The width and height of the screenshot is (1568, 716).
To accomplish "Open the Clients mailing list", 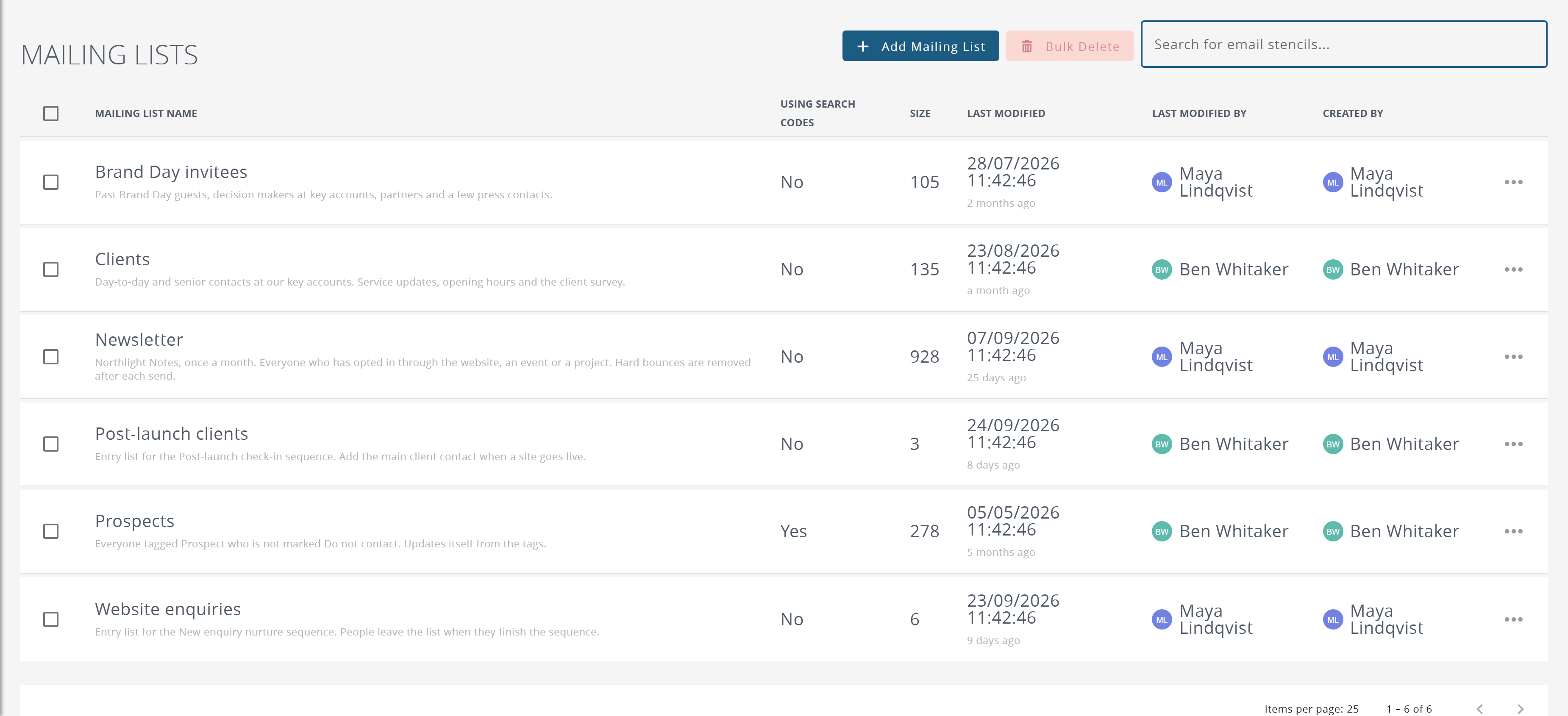I will point(122,259).
